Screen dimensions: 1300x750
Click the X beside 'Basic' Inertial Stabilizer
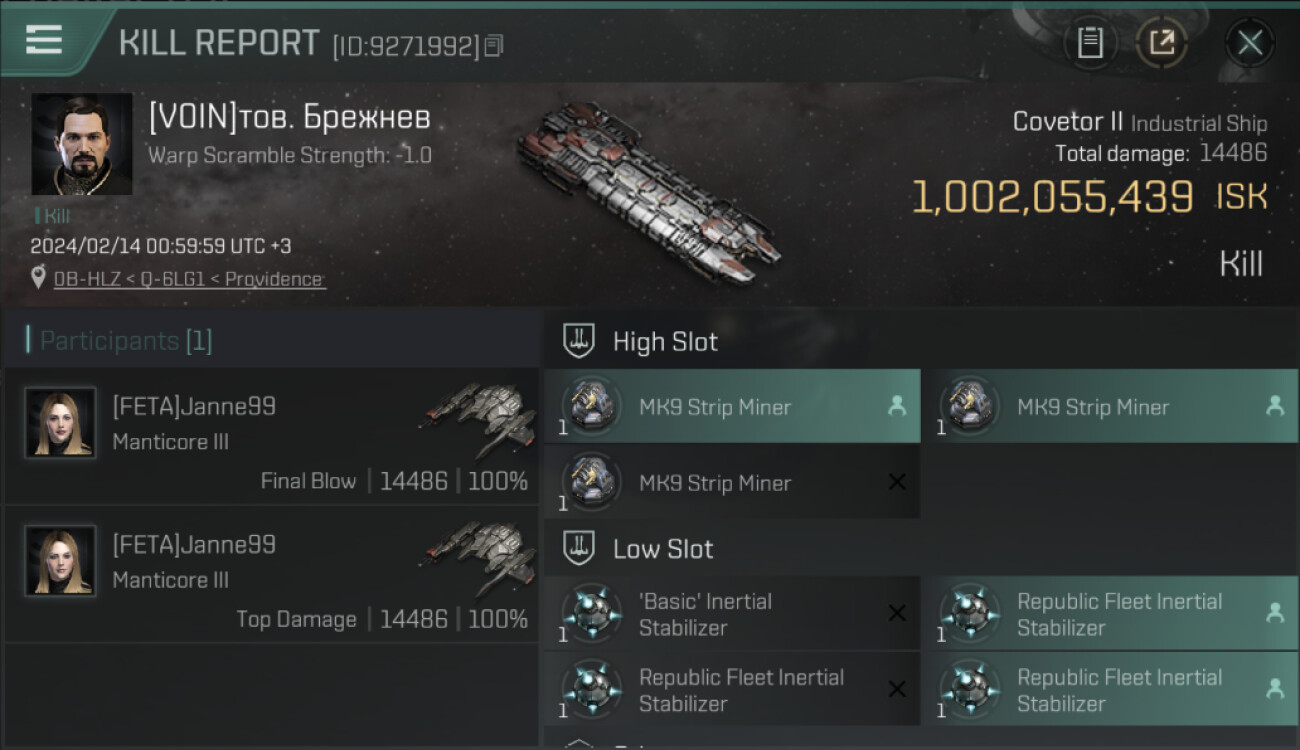(897, 613)
